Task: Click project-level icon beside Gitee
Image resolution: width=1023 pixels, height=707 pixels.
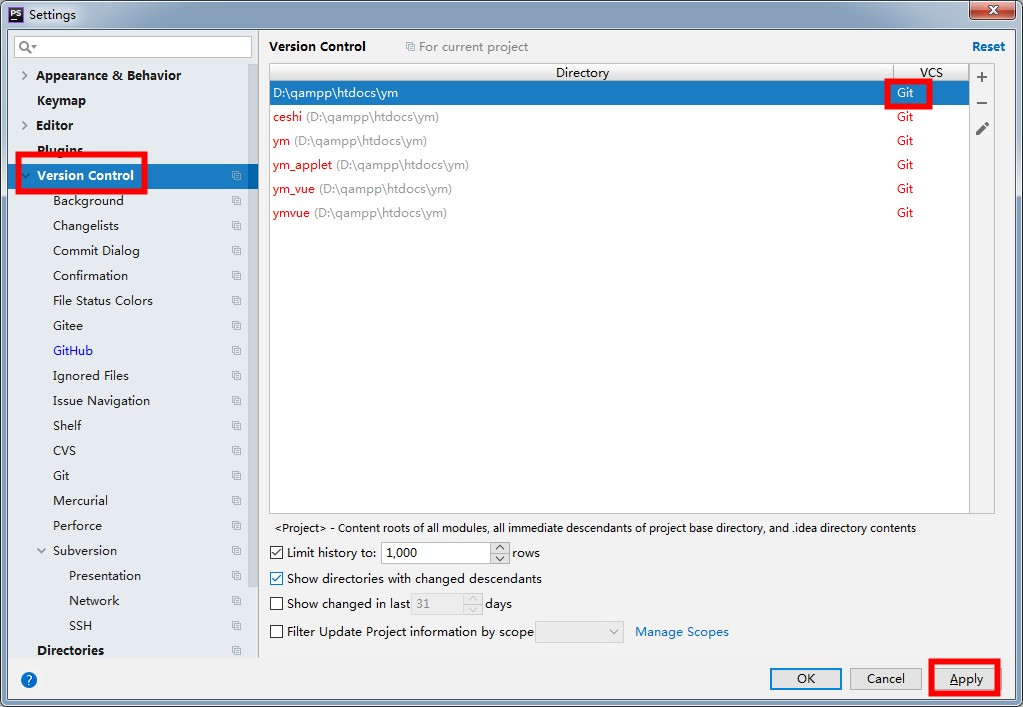Action: (x=236, y=325)
